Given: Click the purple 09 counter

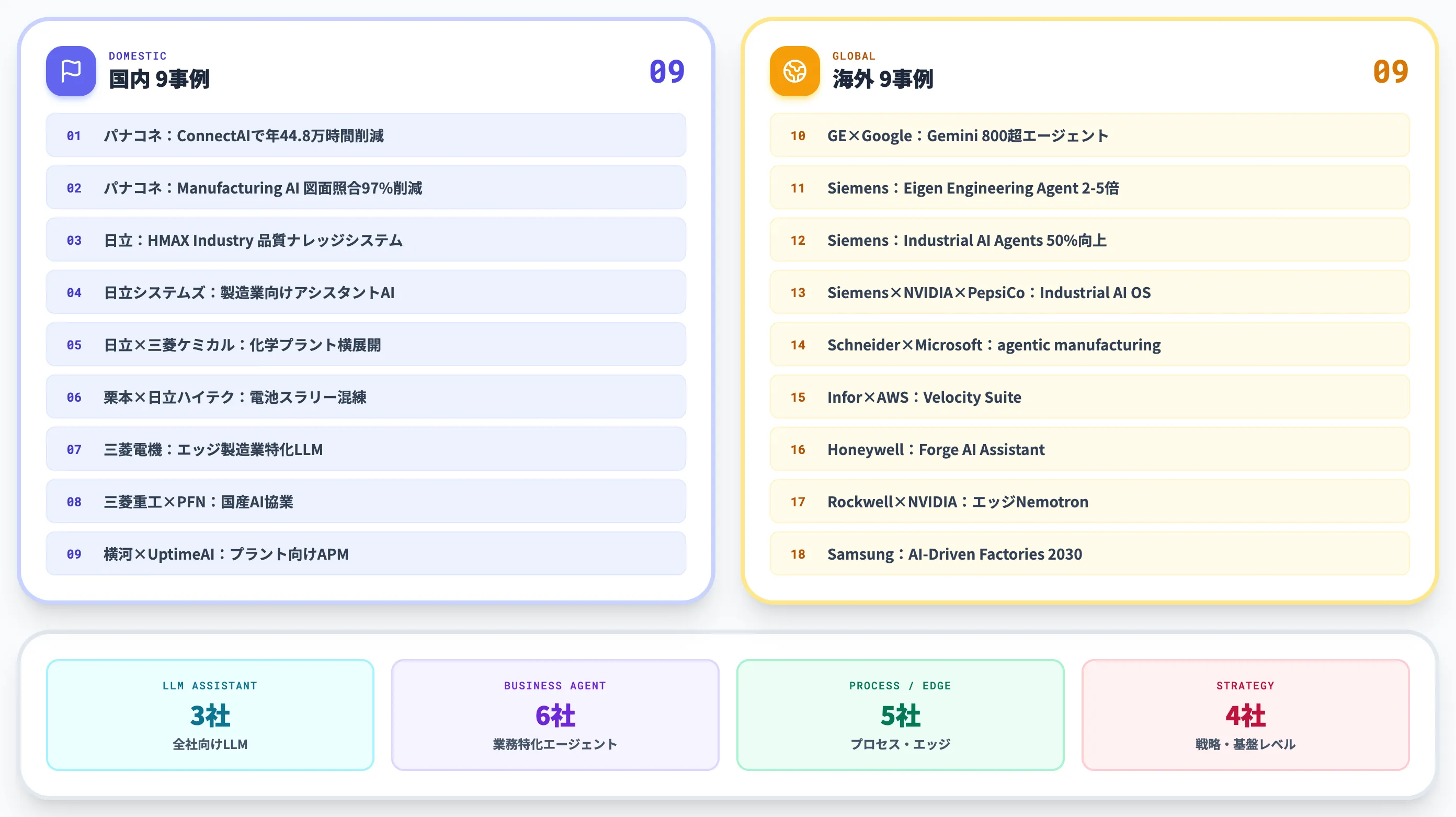Looking at the screenshot, I should click(x=666, y=72).
